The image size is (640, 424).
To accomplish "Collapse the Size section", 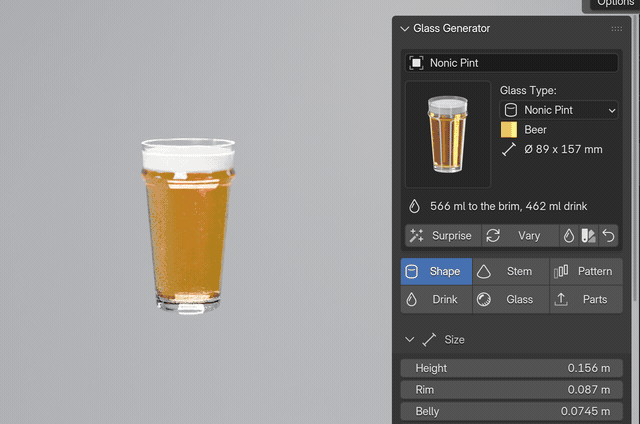I will click(x=410, y=340).
